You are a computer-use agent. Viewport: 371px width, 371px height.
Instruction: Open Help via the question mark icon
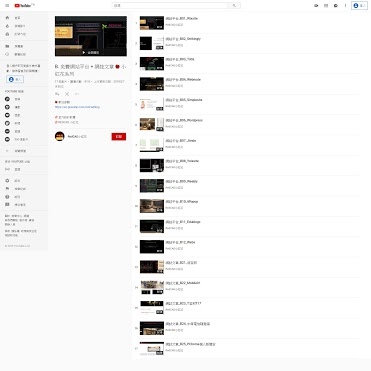7,197
